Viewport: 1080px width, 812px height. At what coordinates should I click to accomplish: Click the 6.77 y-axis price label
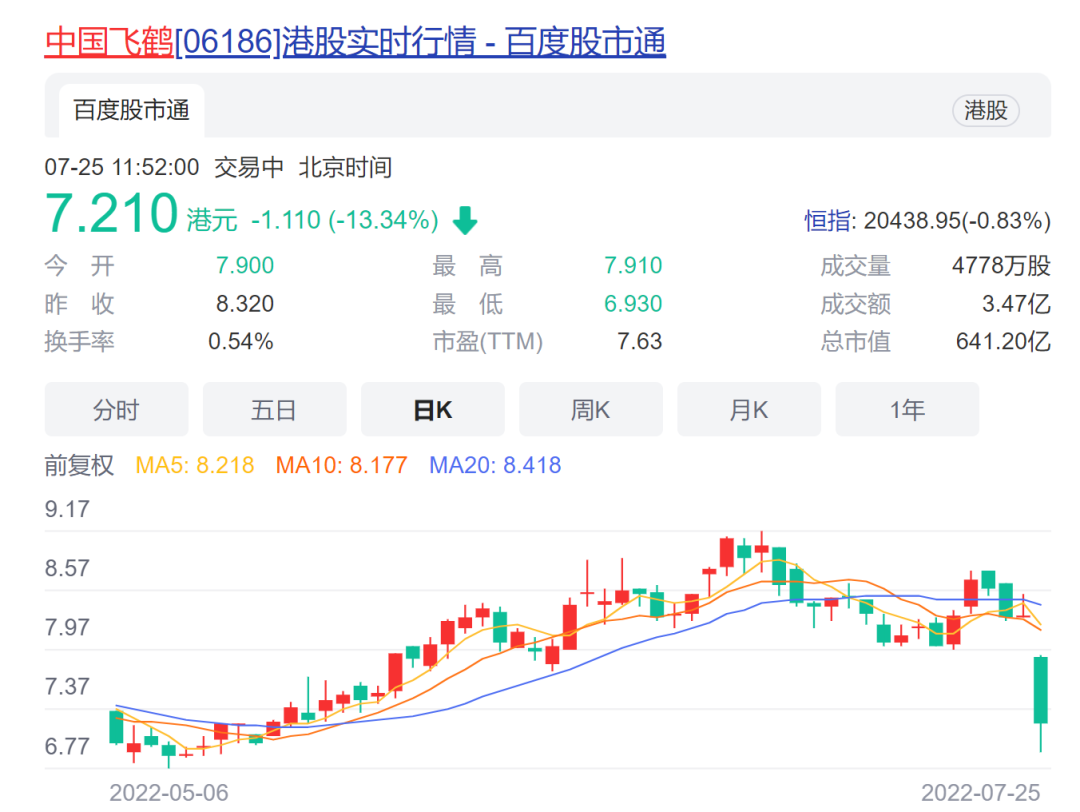pos(68,746)
